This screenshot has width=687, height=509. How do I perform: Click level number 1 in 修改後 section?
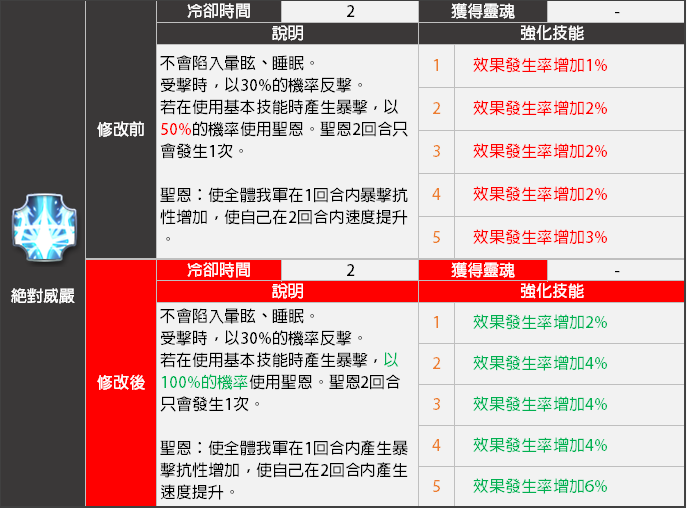point(436,322)
